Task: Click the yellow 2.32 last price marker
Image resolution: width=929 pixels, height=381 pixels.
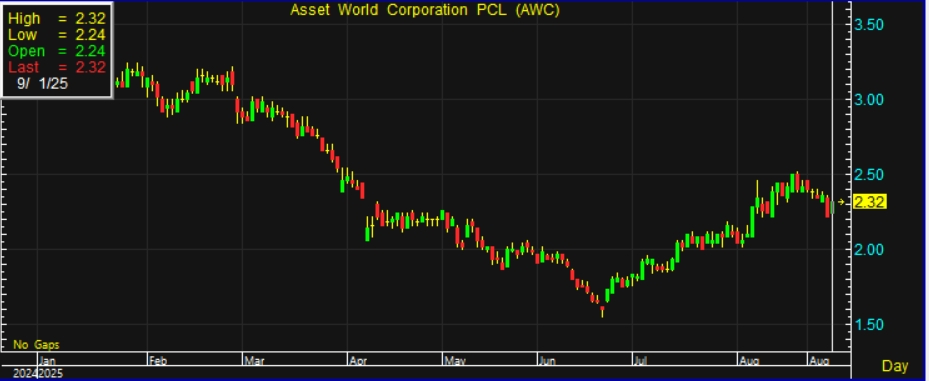Action: coord(871,203)
